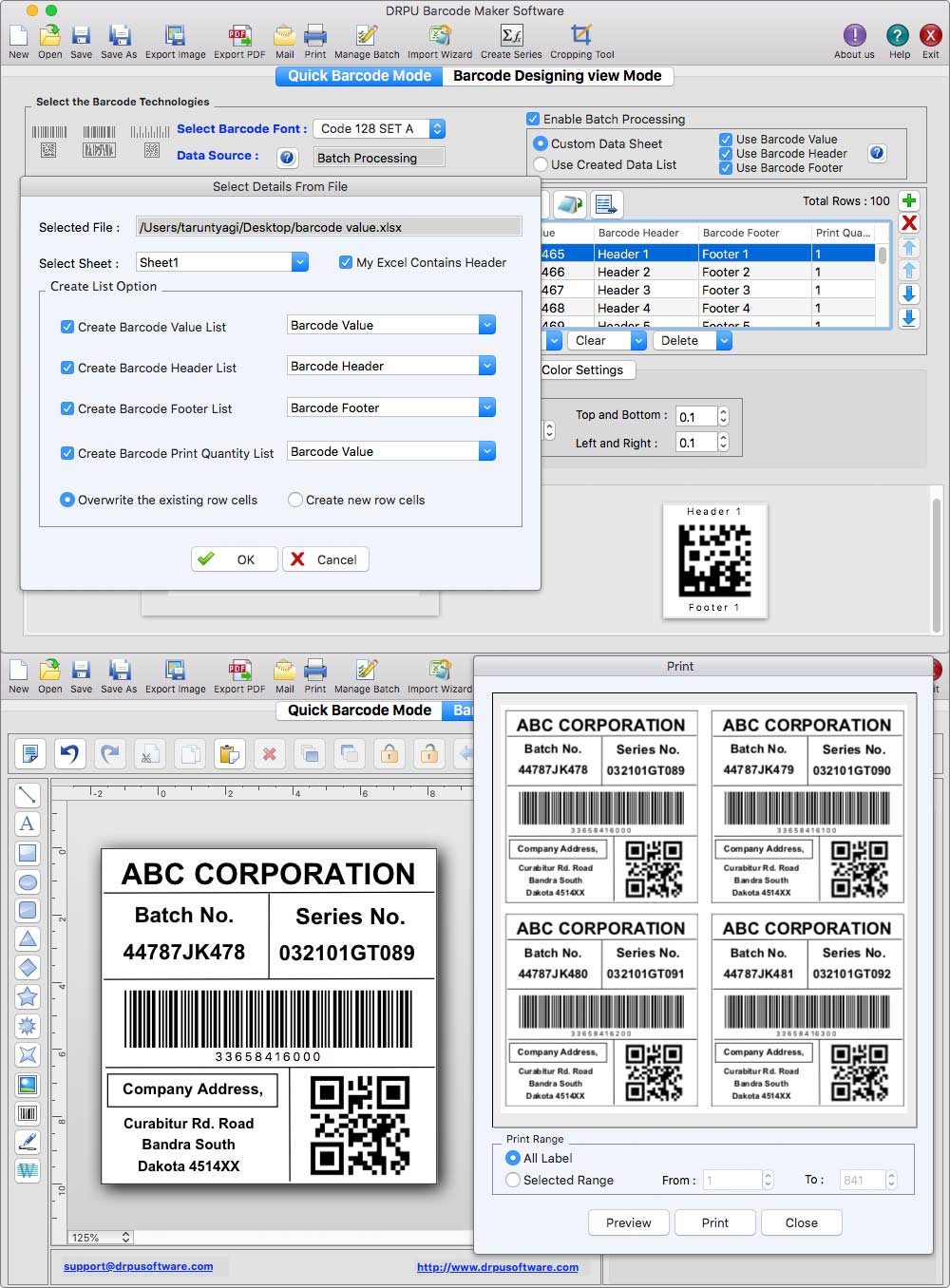Select the Ellipse shape tool in designer
The width and height of the screenshot is (950, 1288).
pyautogui.click(x=28, y=881)
